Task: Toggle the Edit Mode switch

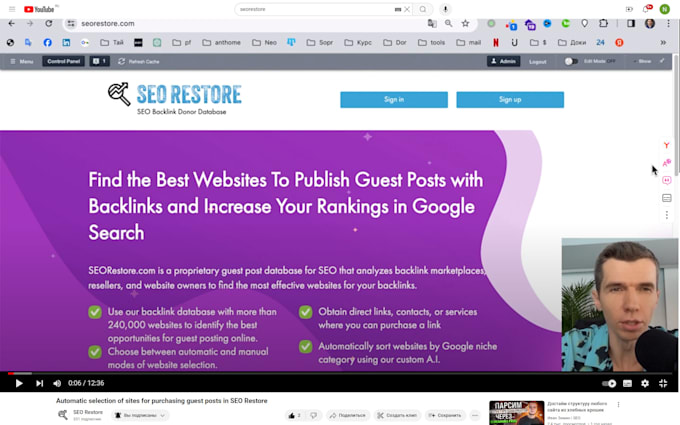Action: click(571, 62)
